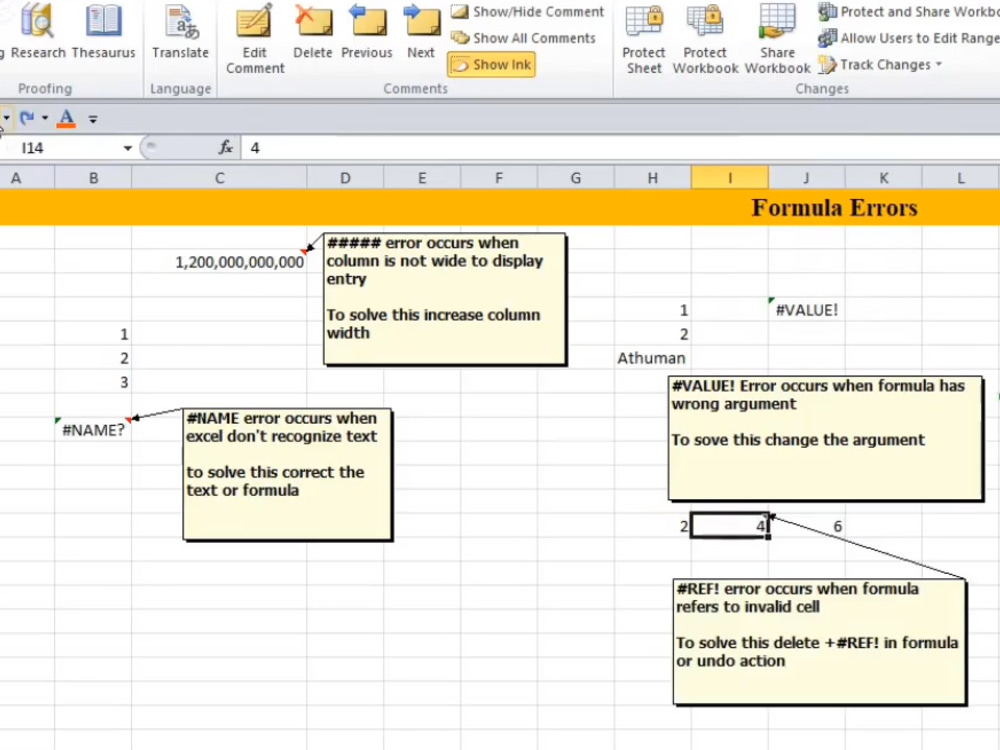Select active cell I14 with value 4

(x=730, y=526)
